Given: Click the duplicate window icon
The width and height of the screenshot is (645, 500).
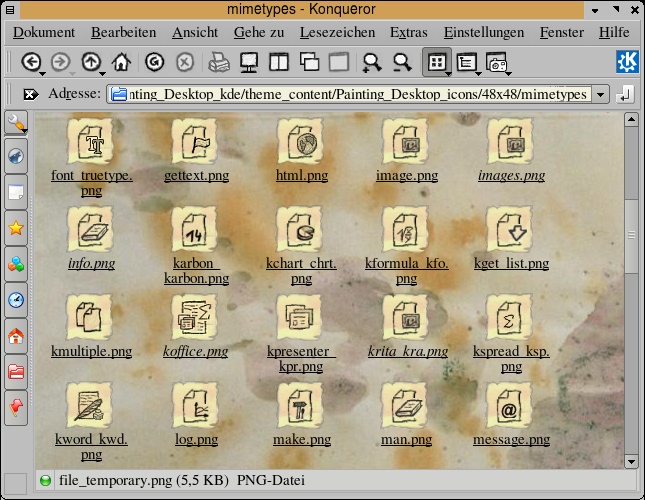Looking at the screenshot, I should (309, 62).
